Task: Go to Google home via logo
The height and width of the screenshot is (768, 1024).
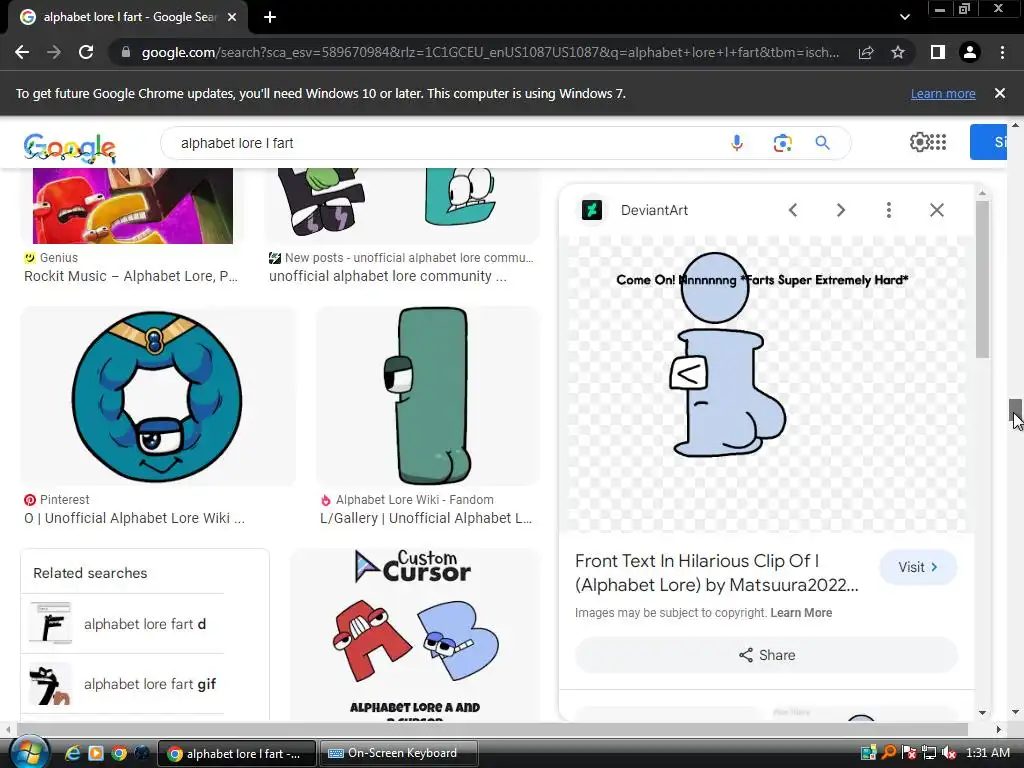Action: tap(70, 148)
